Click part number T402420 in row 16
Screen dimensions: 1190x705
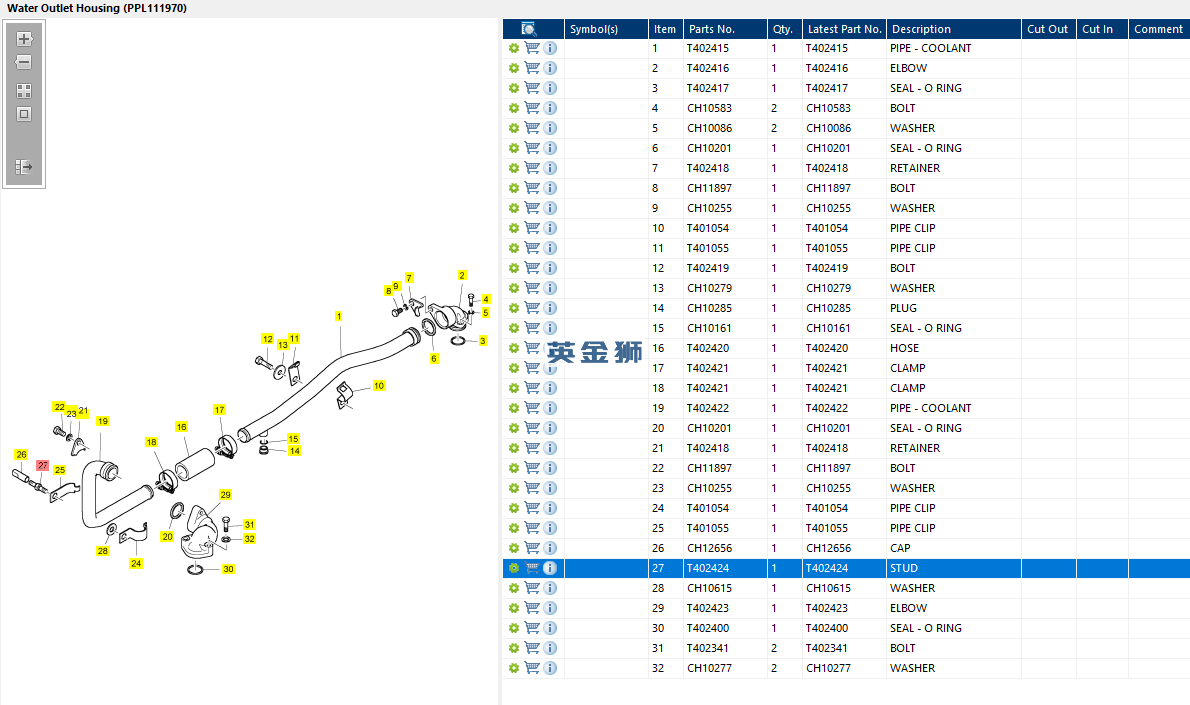point(708,348)
